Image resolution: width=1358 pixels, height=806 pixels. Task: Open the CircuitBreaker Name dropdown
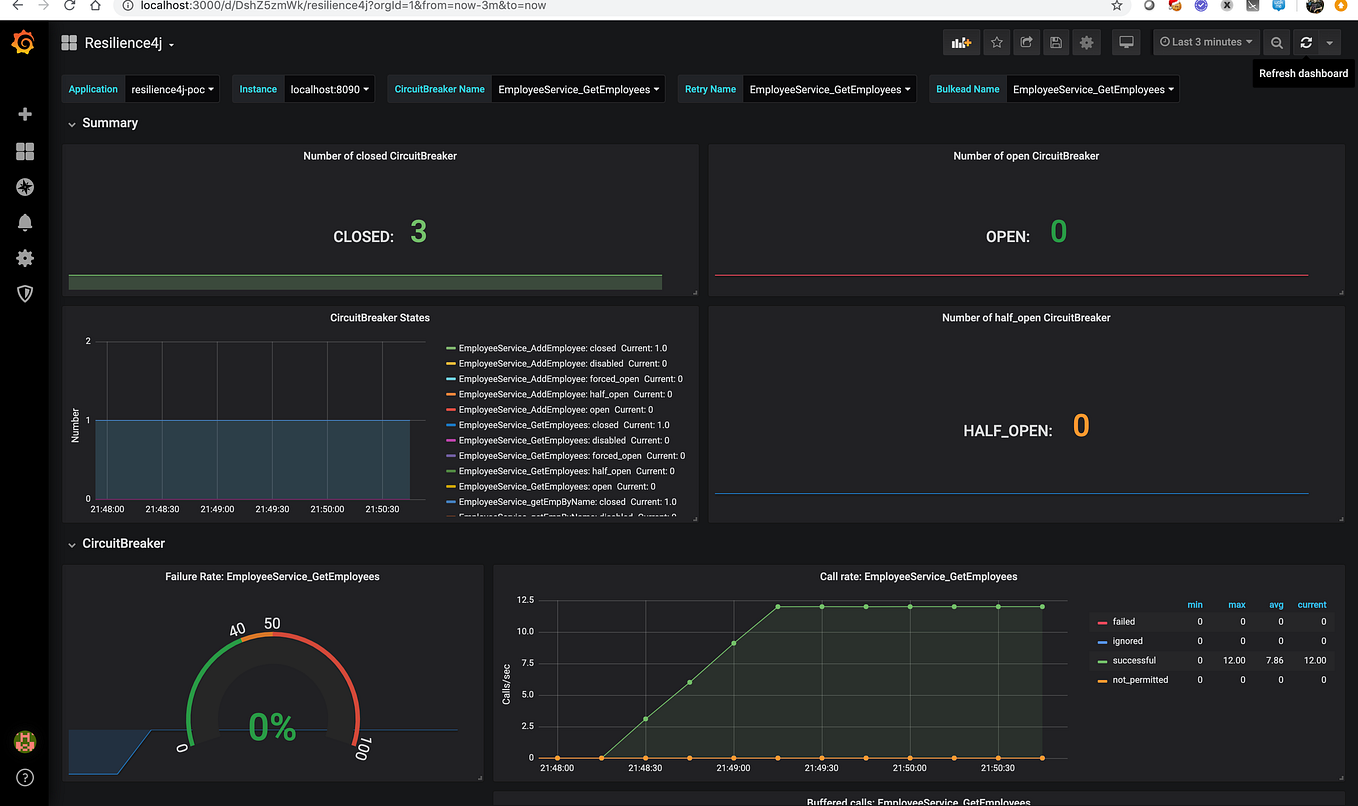pyautogui.click(x=578, y=89)
